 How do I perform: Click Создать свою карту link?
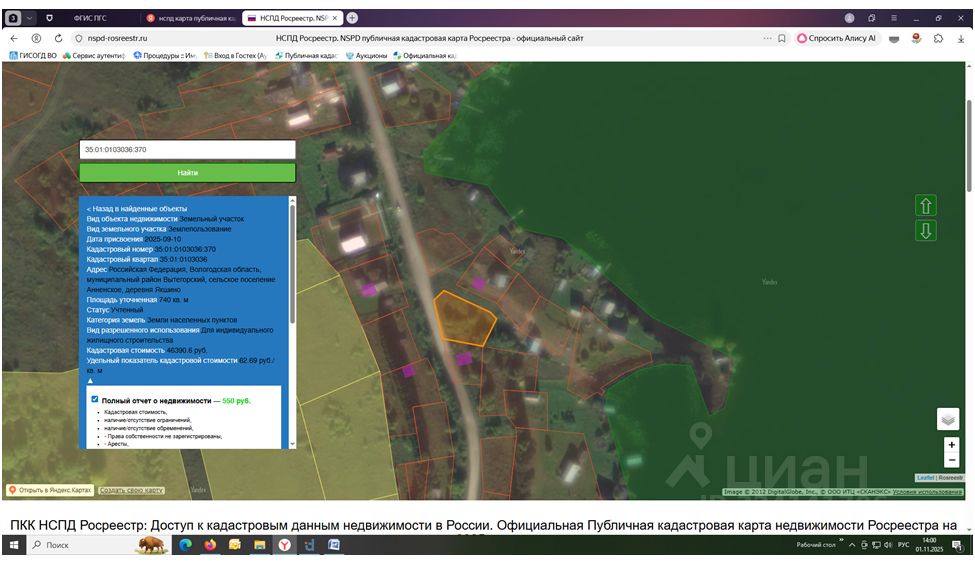[x=131, y=490]
